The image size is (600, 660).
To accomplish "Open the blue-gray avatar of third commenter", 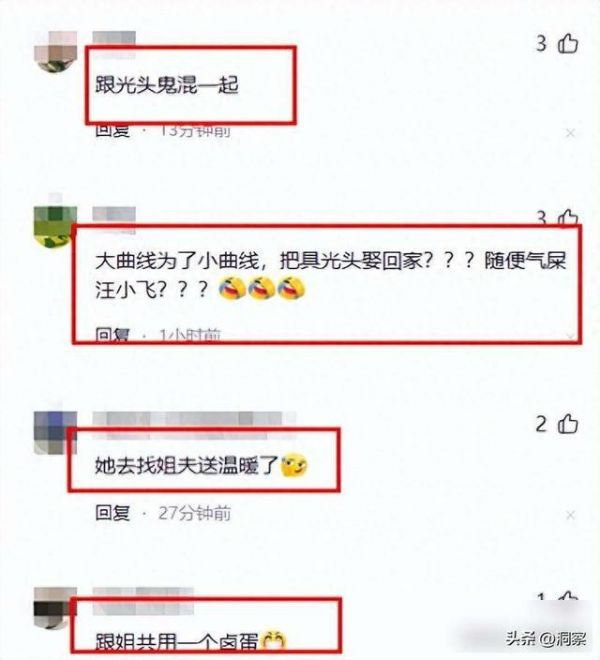I will click(x=56, y=434).
